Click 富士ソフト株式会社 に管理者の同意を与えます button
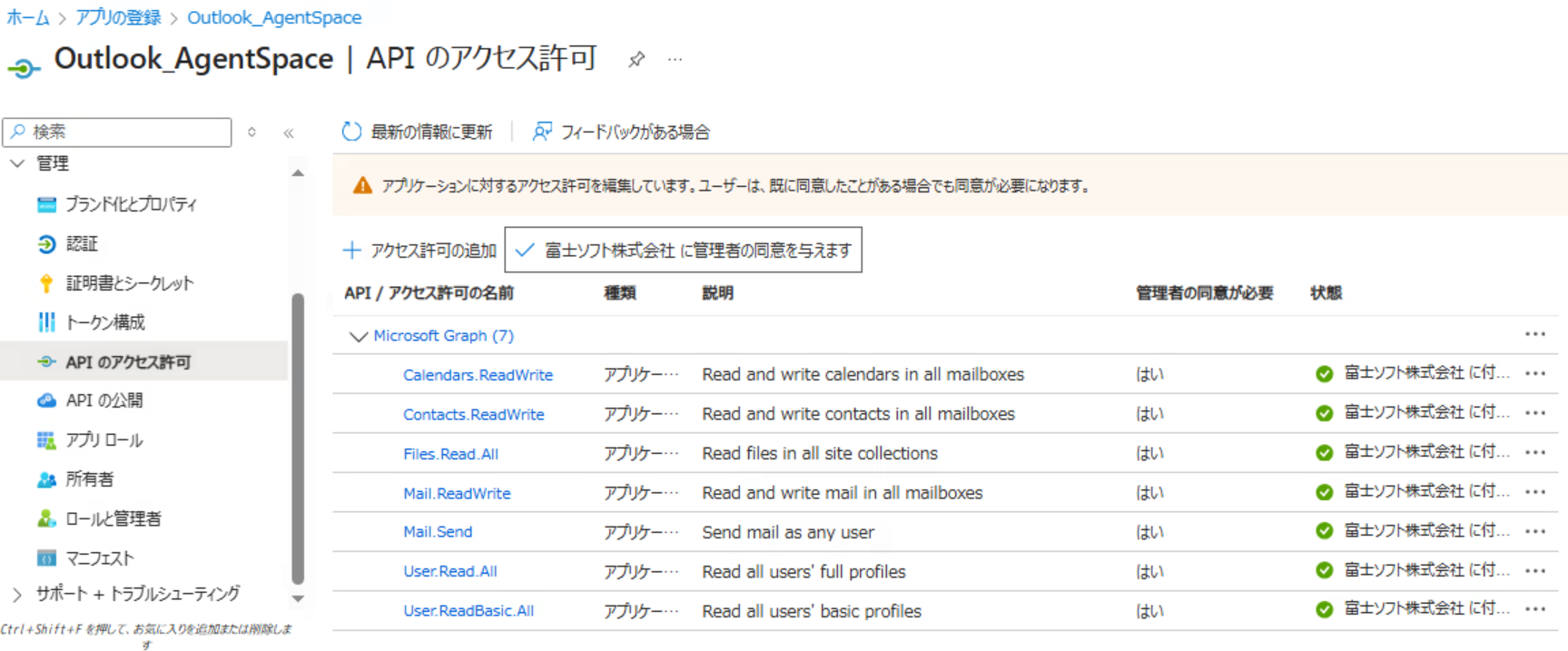Viewport: 1568px width, 651px height. point(683,250)
